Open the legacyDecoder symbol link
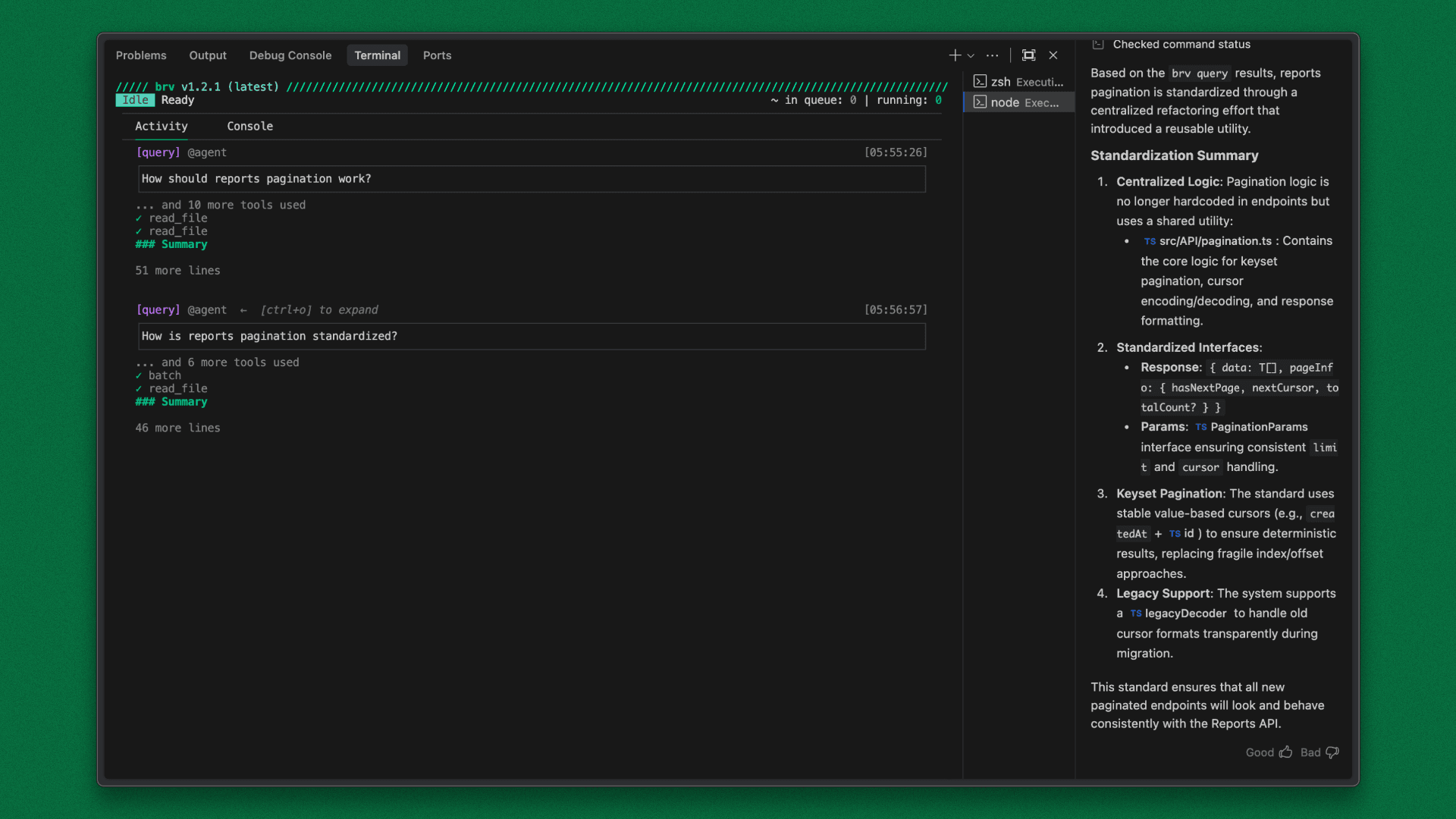Image resolution: width=1456 pixels, height=819 pixels. click(x=1185, y=613)
